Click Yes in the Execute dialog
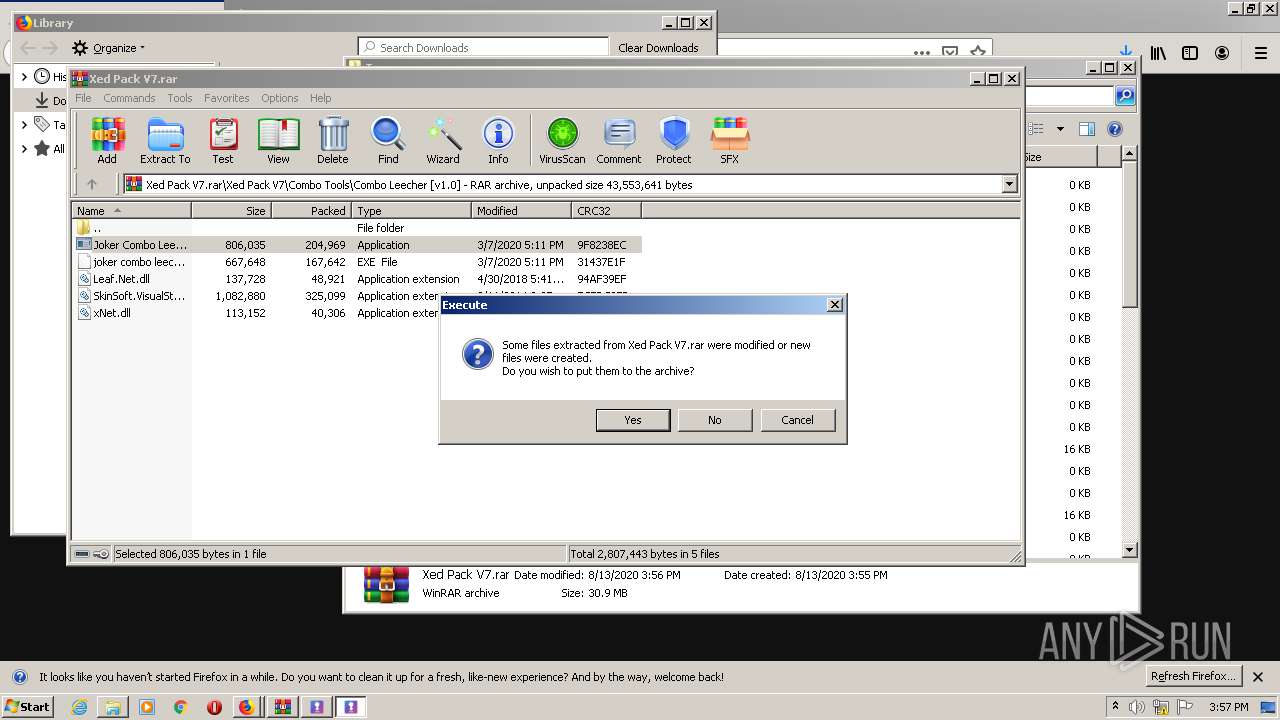 (633, 420)
